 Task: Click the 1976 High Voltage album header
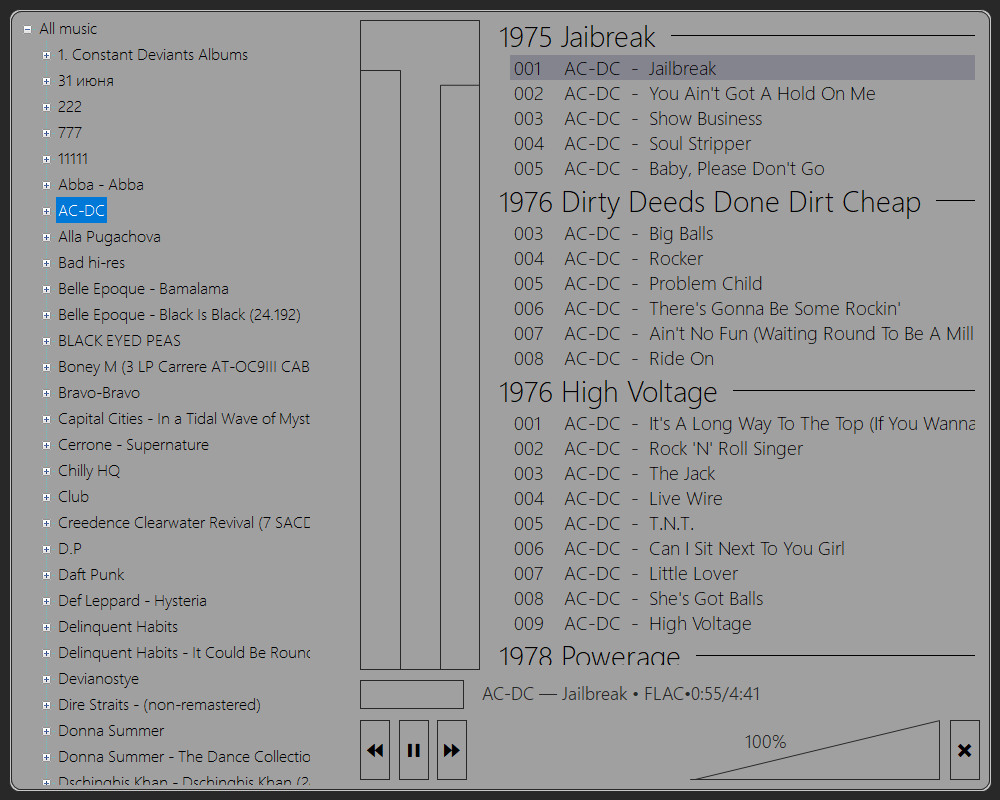[608, 392]
